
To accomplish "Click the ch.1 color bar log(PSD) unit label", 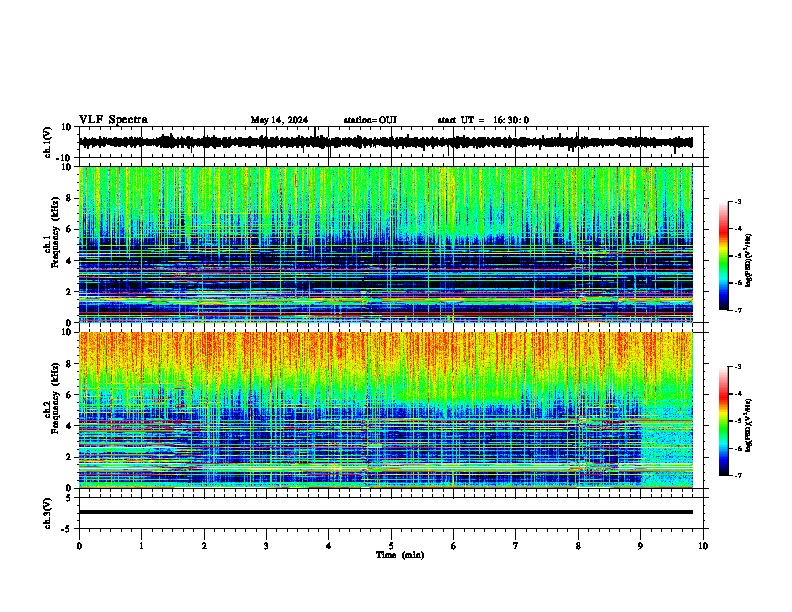I will (748, 260).
